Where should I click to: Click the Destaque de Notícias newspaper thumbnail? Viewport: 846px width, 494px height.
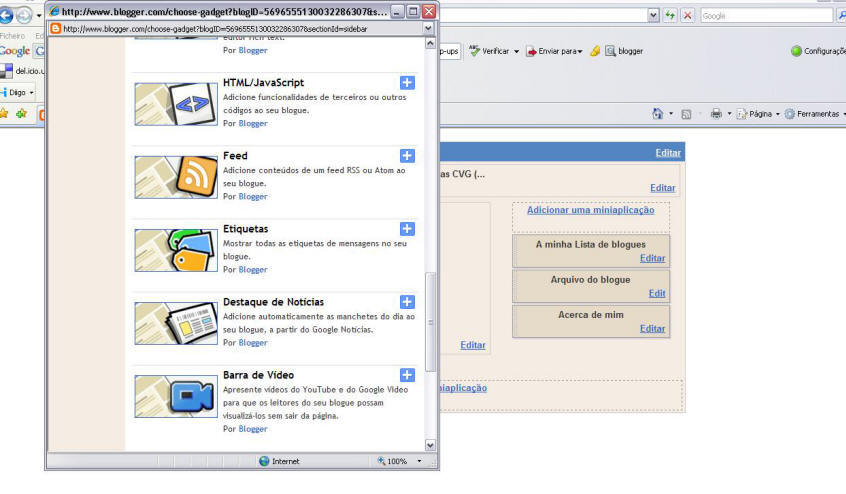pyautogui.click(x=176, y=324)
